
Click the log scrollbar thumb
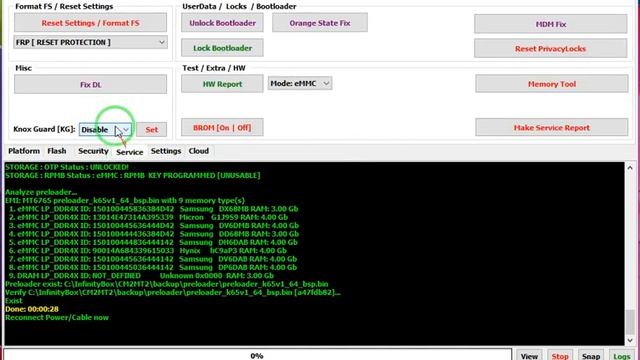tap(630, 321)
